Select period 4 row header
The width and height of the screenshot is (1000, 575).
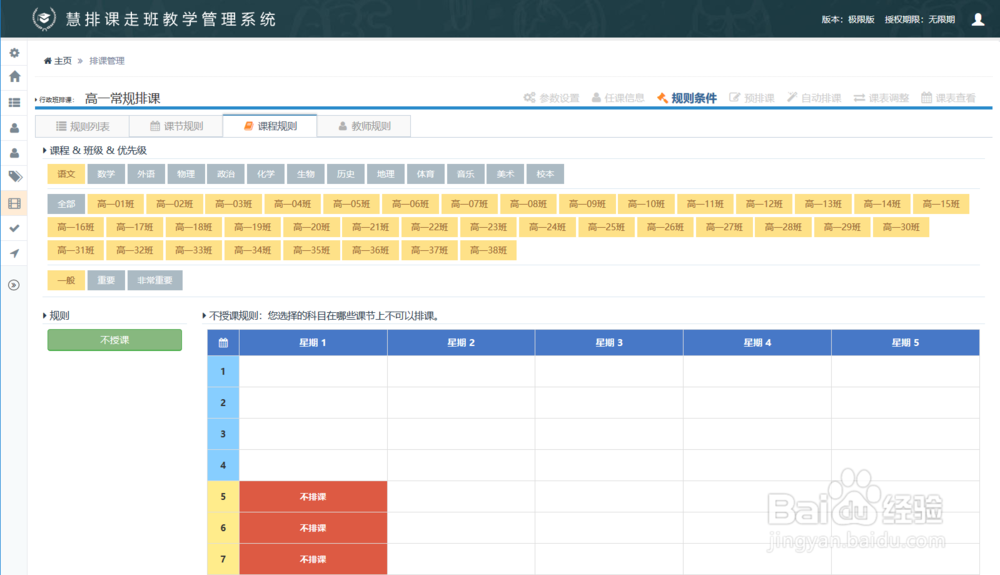point(223,465)
